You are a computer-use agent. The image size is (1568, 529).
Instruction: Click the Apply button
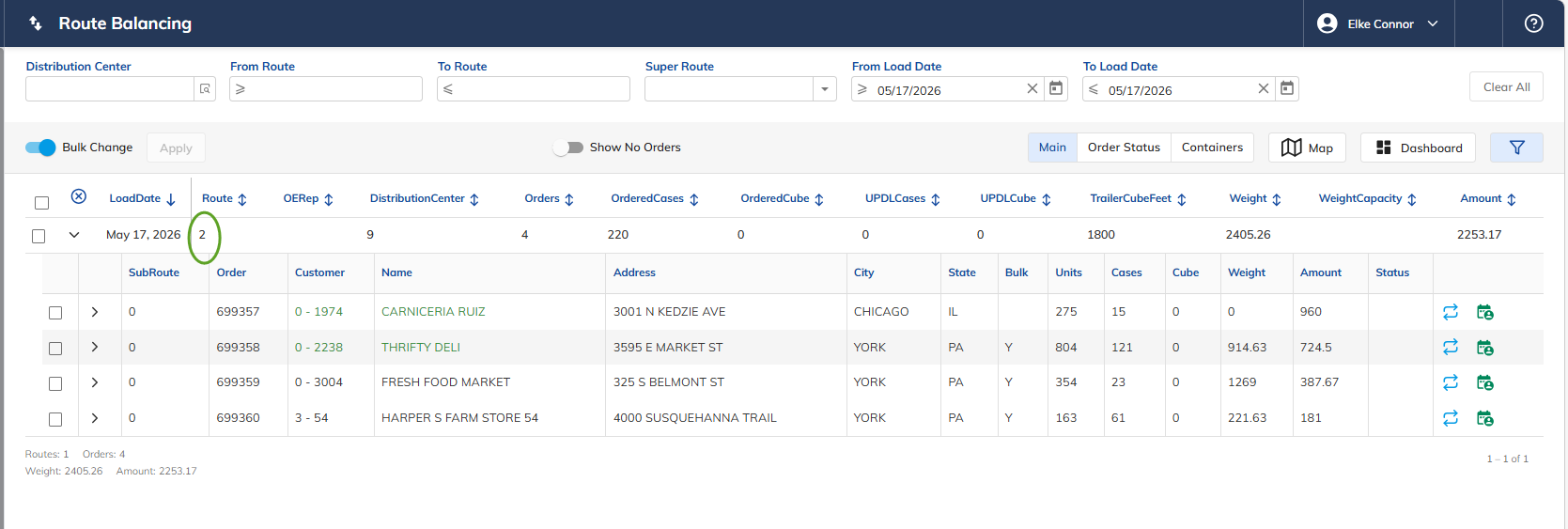(176, 148)
